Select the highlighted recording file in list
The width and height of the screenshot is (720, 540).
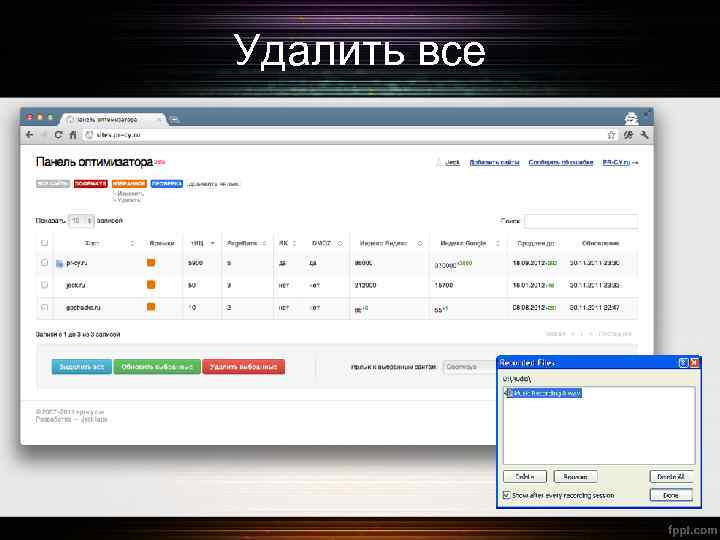click(x=544, y=393)
